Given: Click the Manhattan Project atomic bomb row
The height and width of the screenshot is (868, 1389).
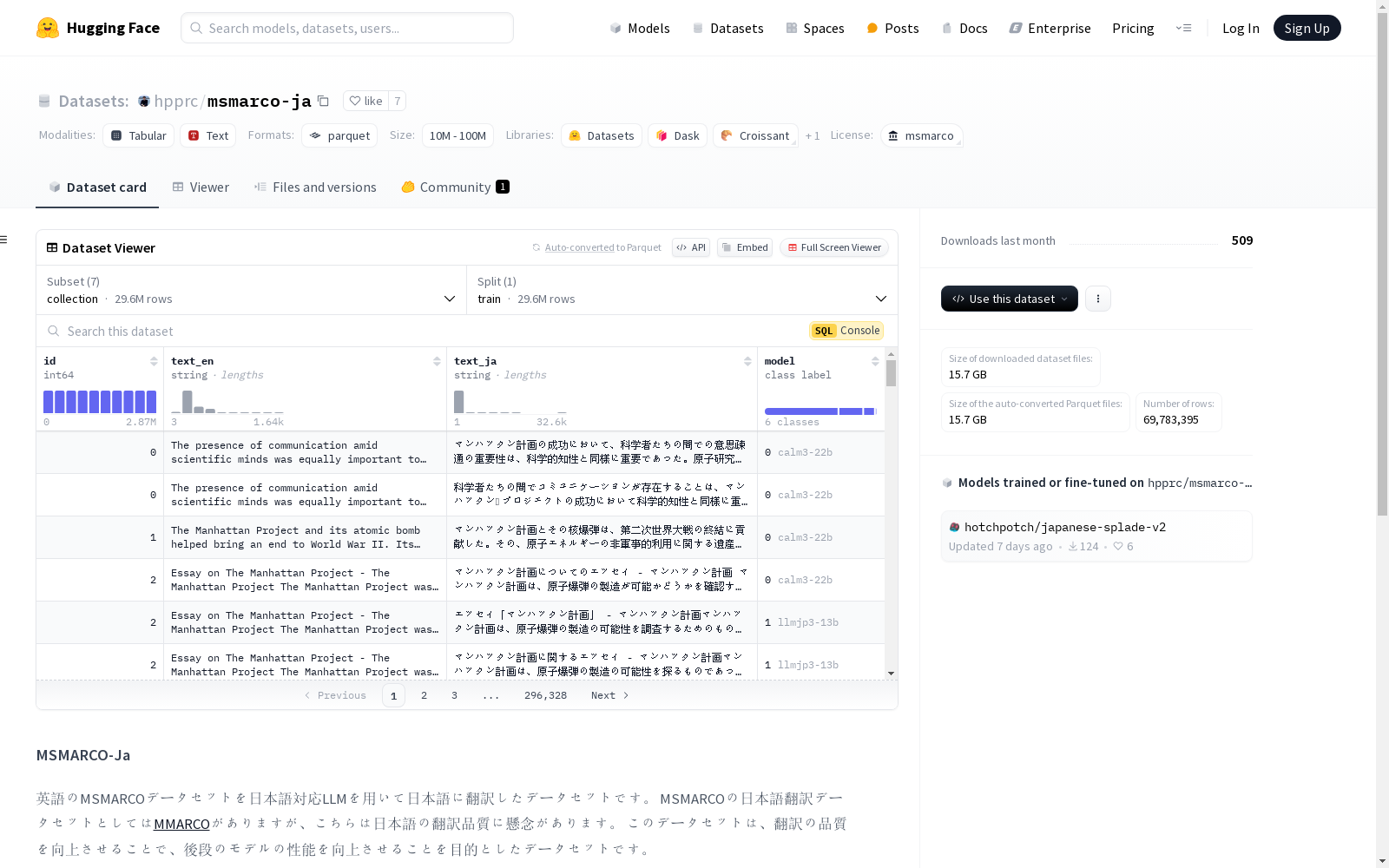Looking at the screenshot, I should [460, 537].
